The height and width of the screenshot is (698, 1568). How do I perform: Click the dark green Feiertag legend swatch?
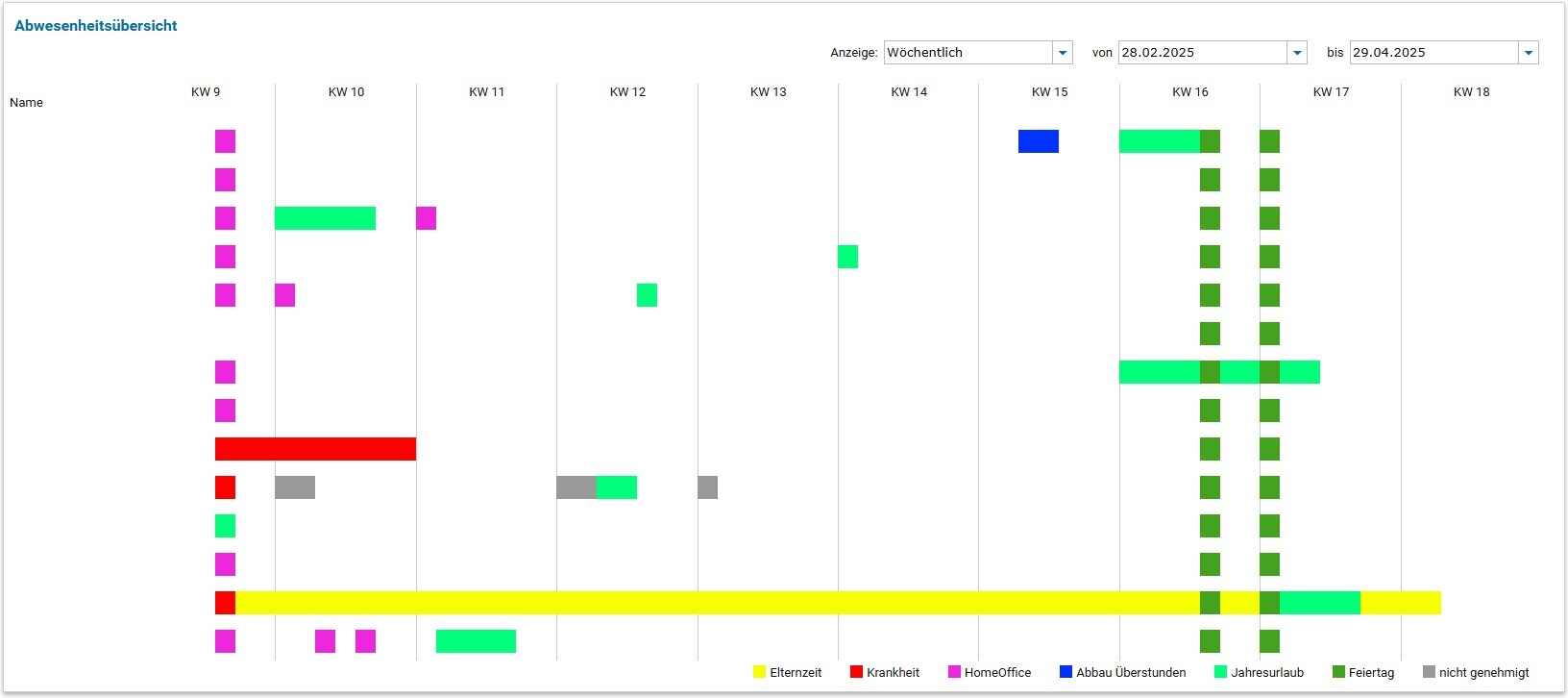1338,672
